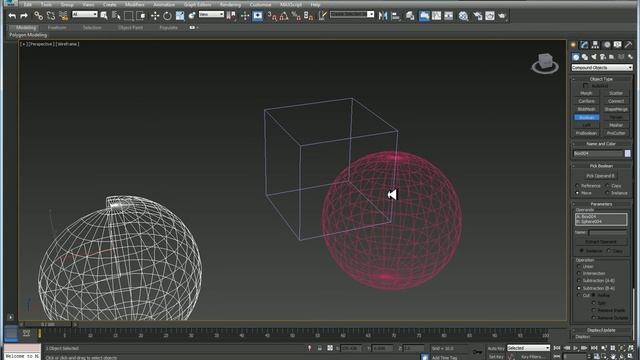Click the ProBoolean object type button

586,133
